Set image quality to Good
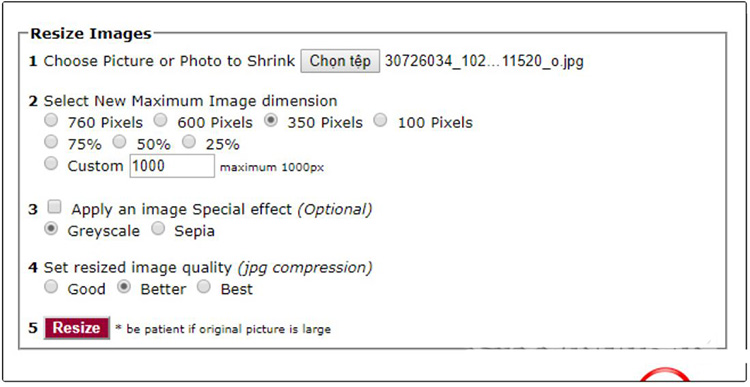The width and height of the screenshot is (750, 387). (x=51, y=287)
